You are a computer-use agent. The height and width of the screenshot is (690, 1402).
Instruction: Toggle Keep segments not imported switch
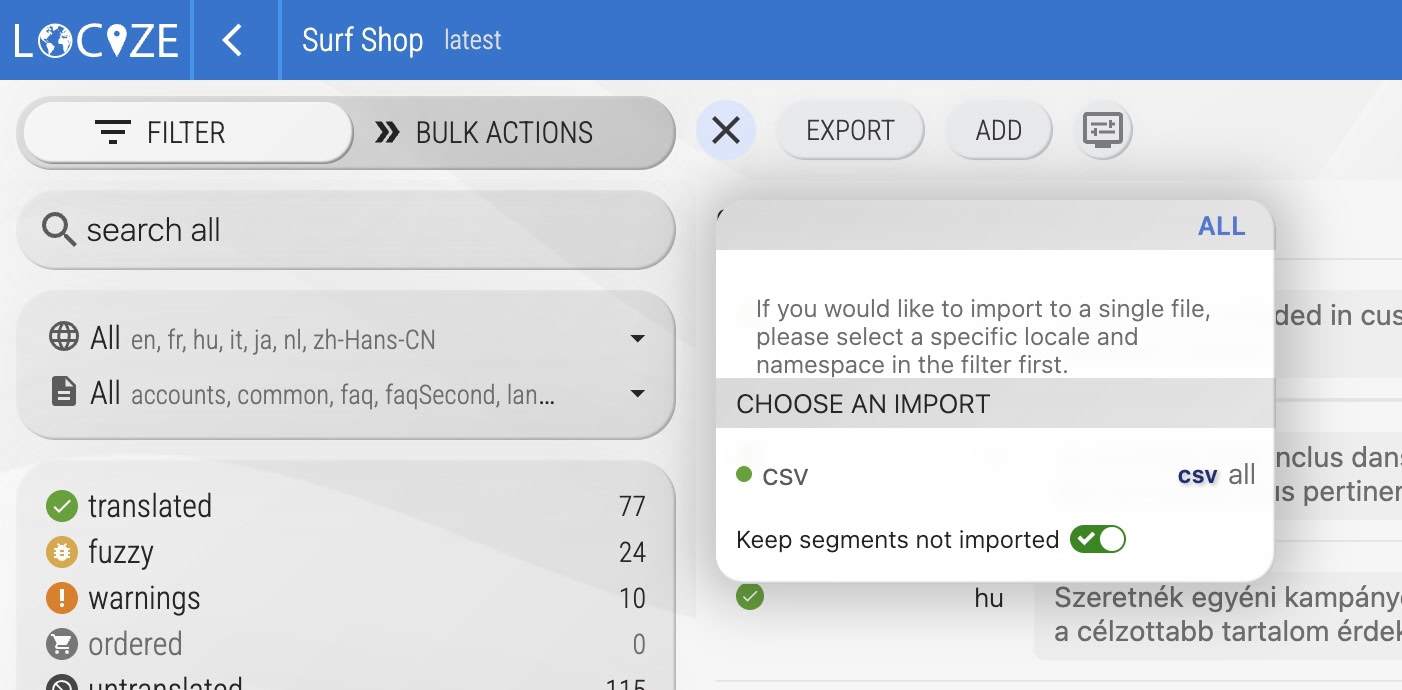1097,540
